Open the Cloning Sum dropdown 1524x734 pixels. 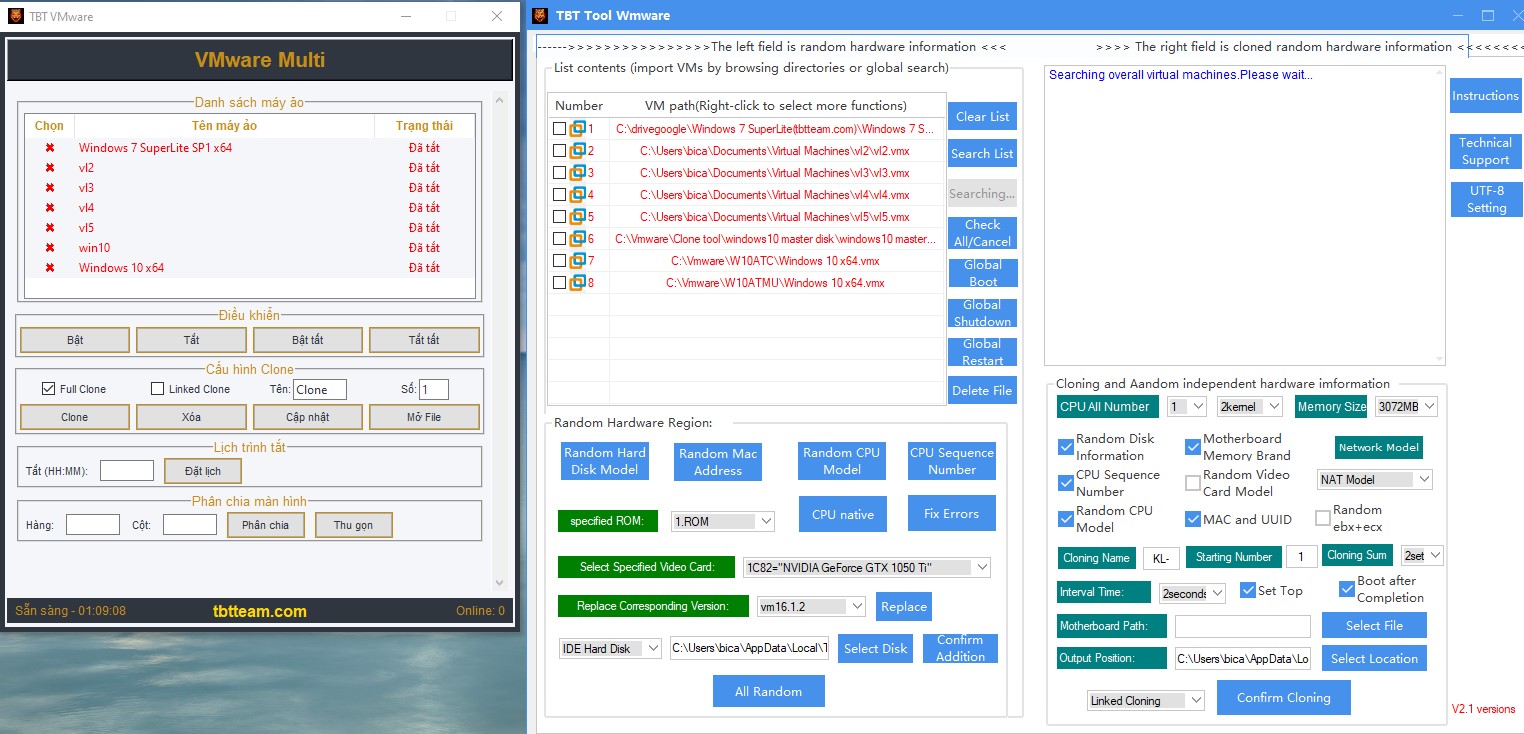pyautogui.click(x=1423, y=555)
